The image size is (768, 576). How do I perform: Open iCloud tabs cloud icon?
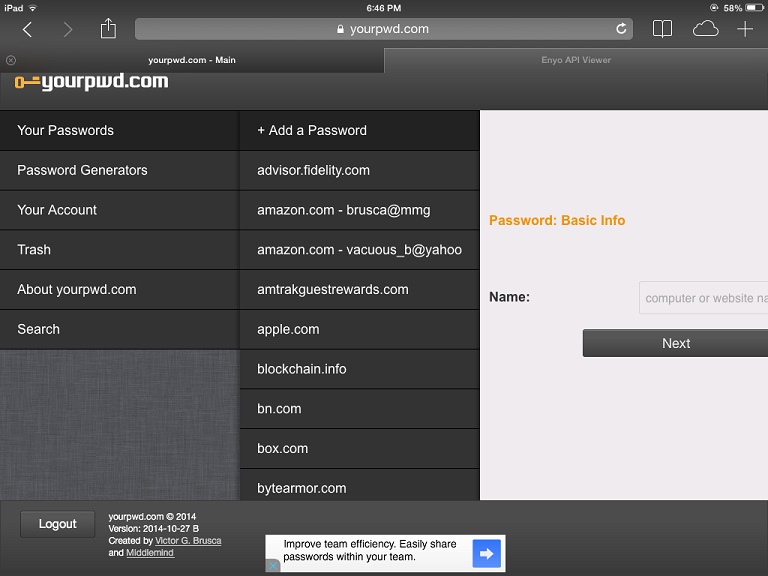pos(705,29)
